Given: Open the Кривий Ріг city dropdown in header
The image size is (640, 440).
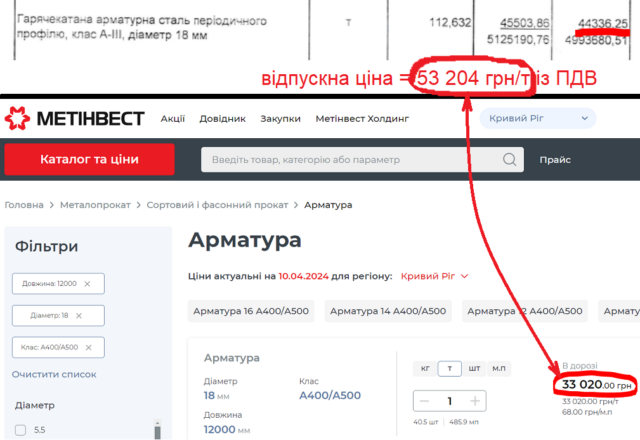Looking at the screenshot, I should click(x=538, y=119).
